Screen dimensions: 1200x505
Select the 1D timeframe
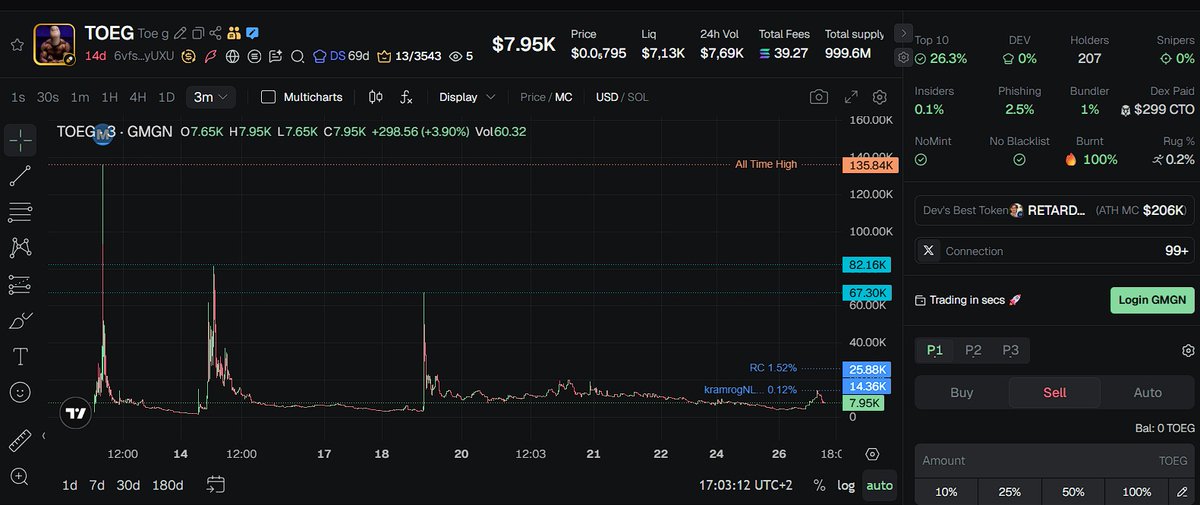[167, 97]
